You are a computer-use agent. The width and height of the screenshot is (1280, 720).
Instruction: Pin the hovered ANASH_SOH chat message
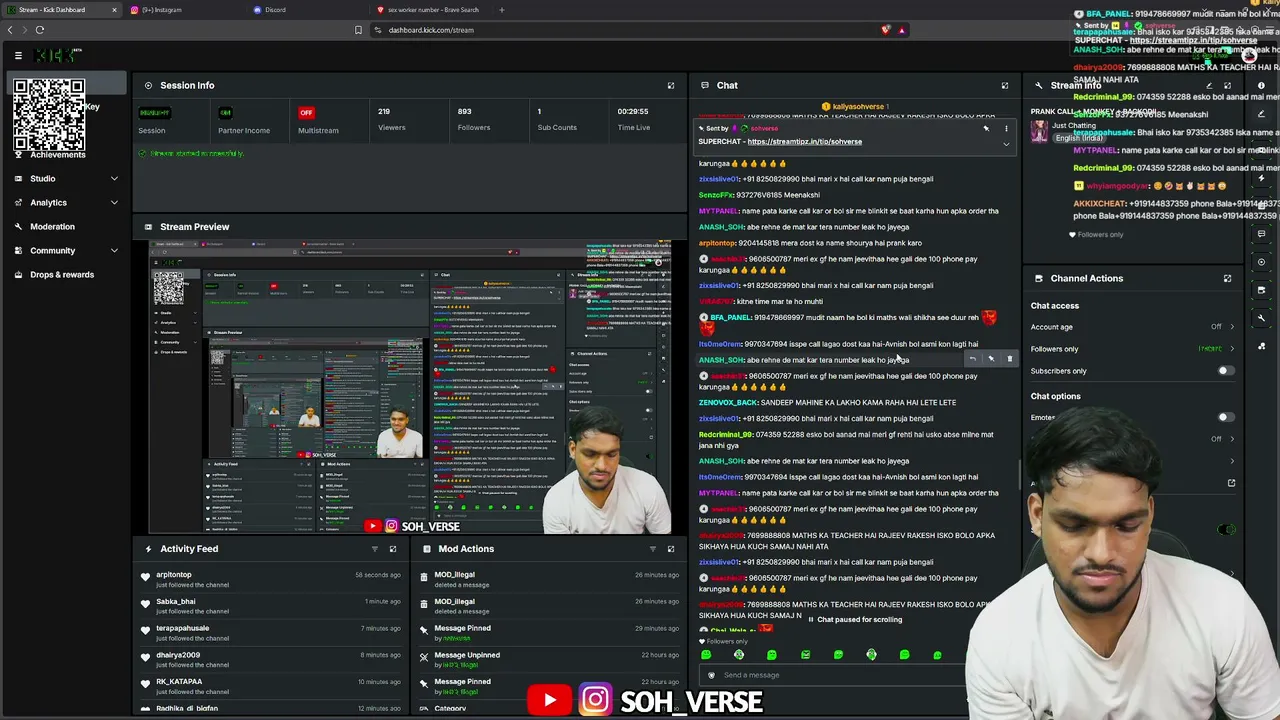991,359
